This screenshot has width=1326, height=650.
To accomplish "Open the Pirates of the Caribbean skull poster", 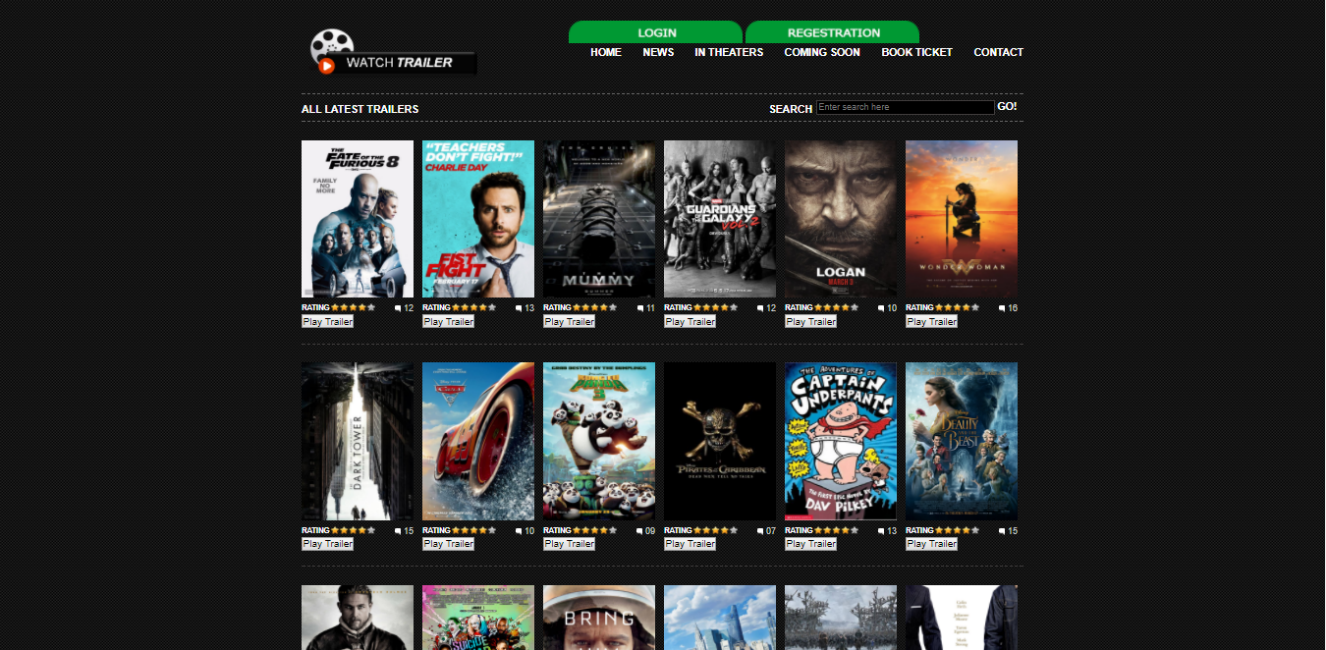I will [x=720, y=441].
